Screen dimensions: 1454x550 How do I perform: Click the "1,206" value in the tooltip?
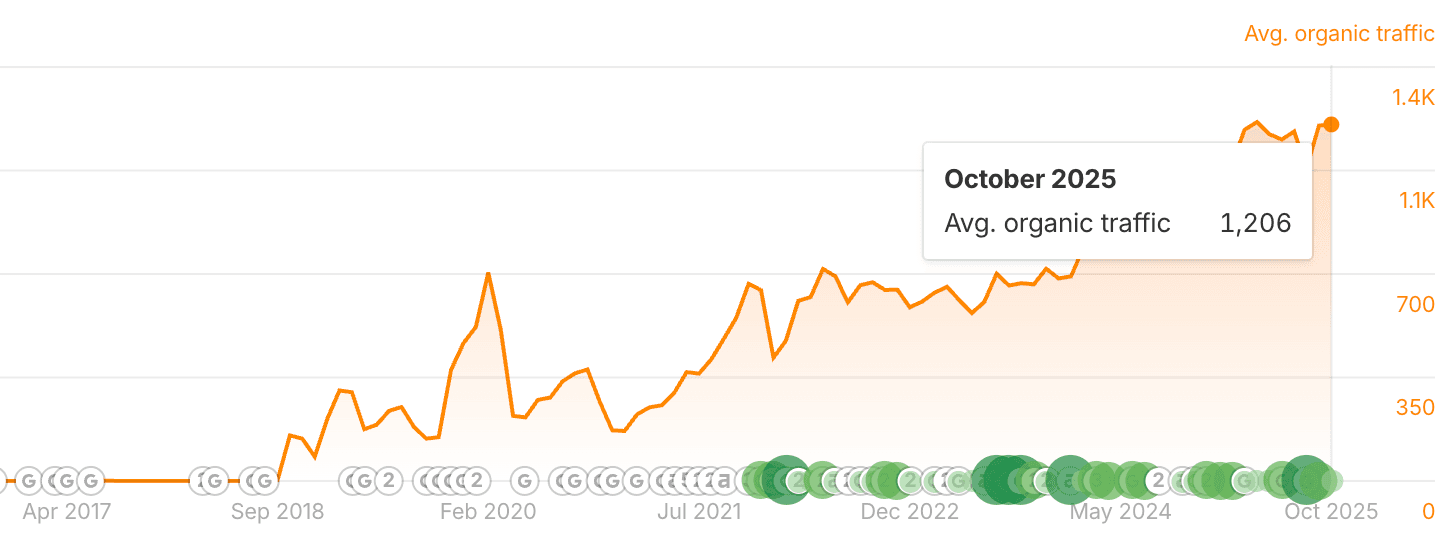(x=1255, y=223)
